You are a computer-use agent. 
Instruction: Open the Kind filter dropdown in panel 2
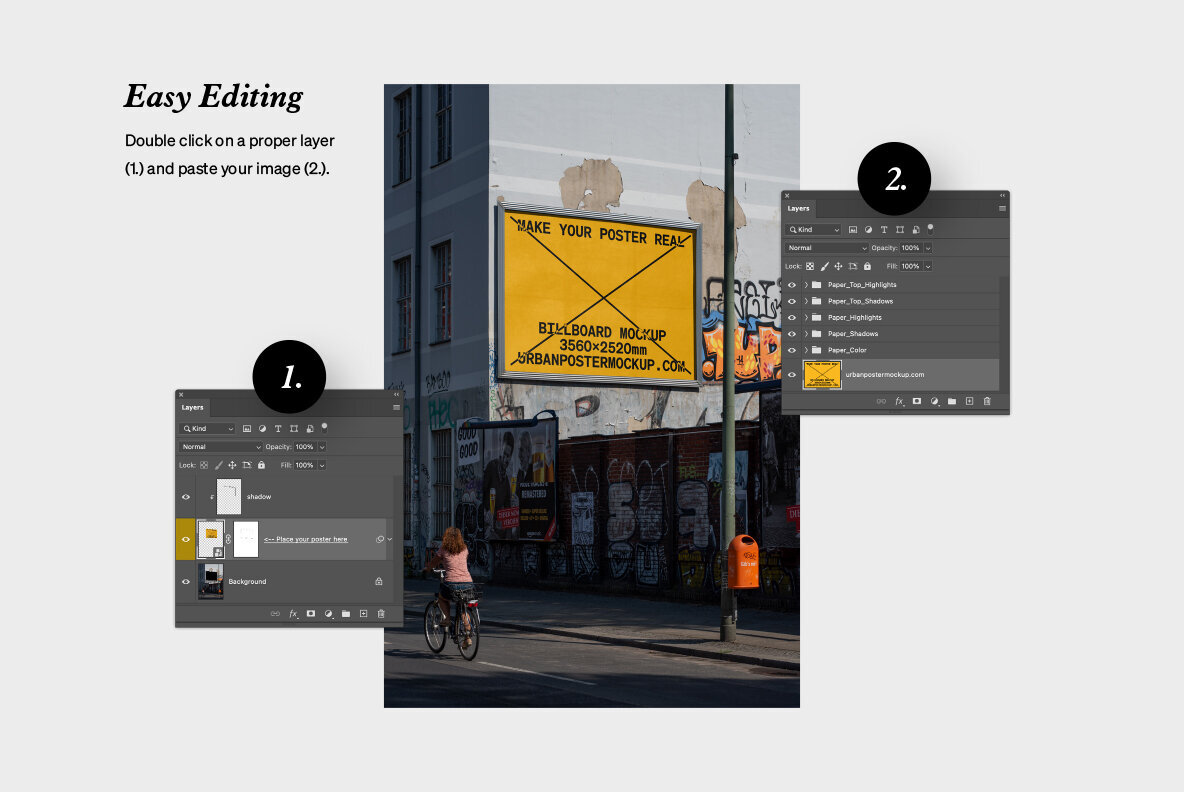[813, 229]
